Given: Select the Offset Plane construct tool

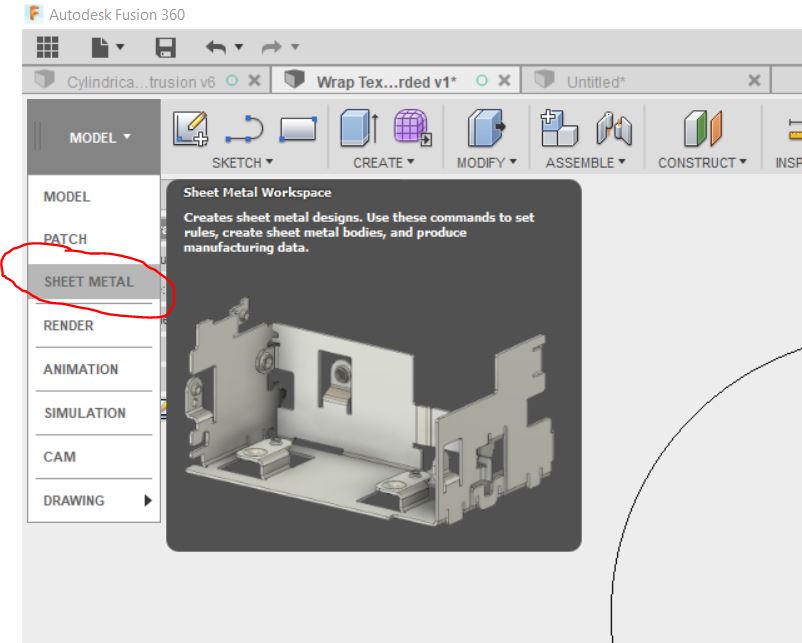Looking at the screenshot, I should pos(703,128).
